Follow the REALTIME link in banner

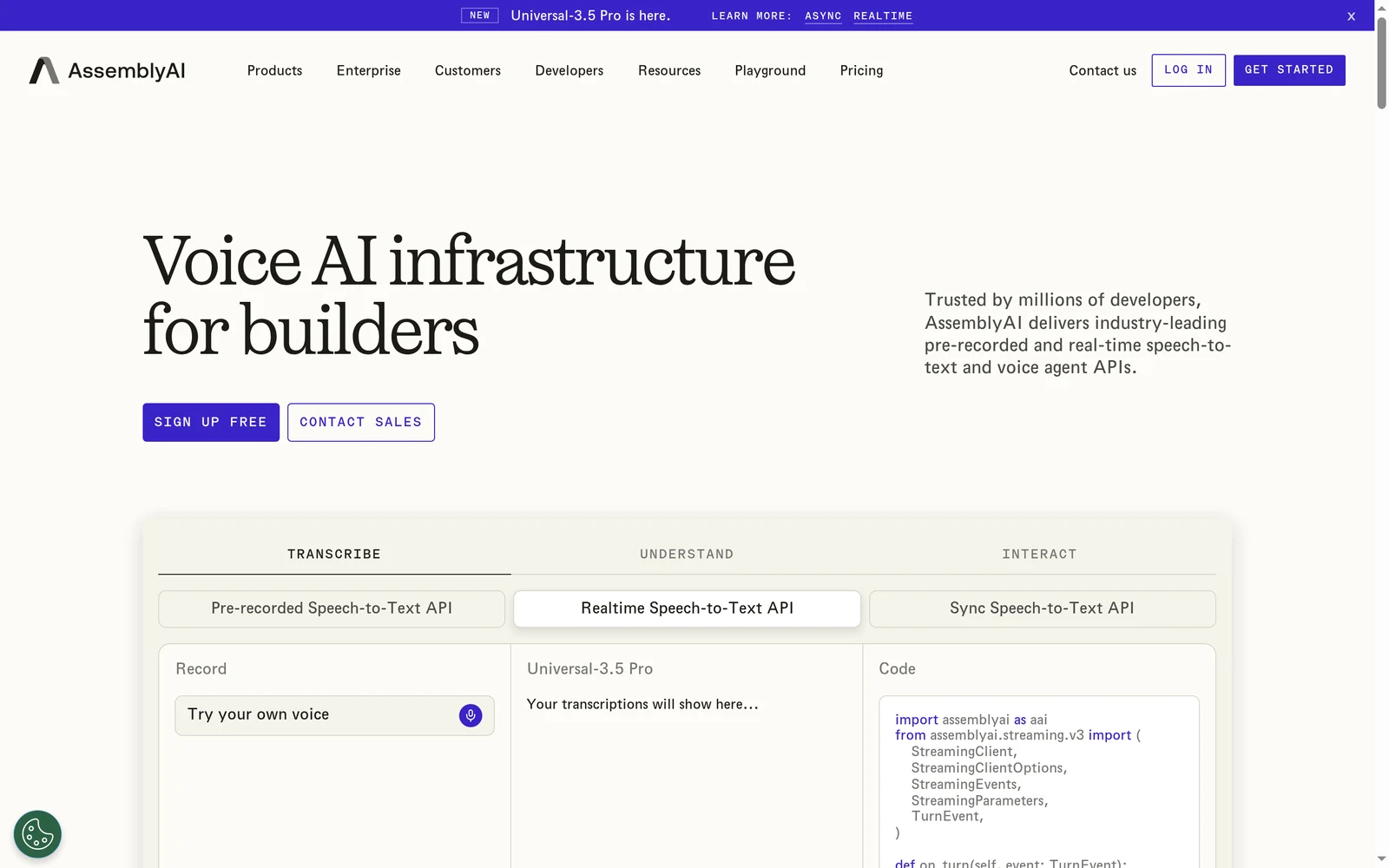click(883, 16)
